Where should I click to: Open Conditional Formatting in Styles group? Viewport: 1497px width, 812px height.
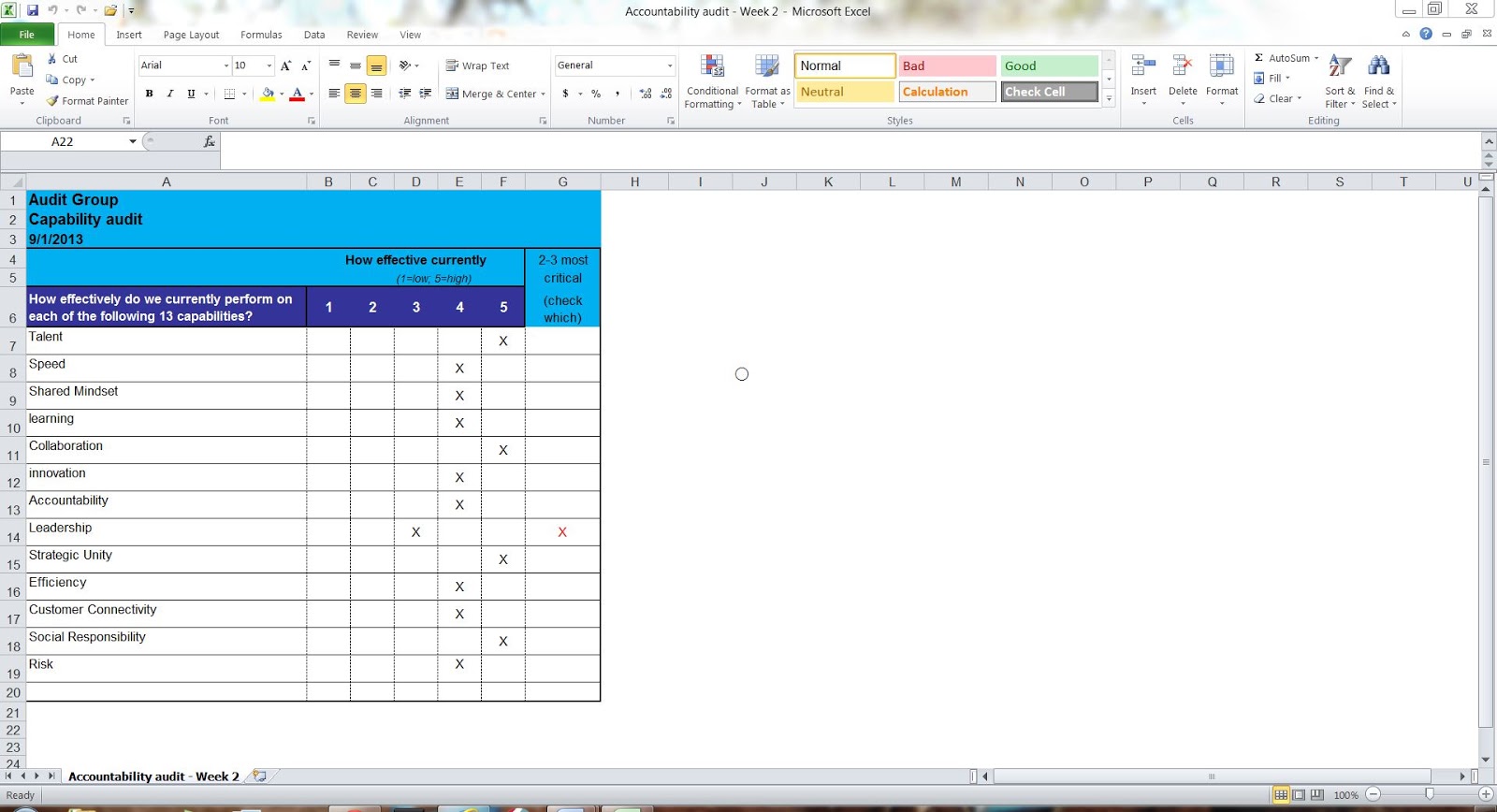pos(712,81)
